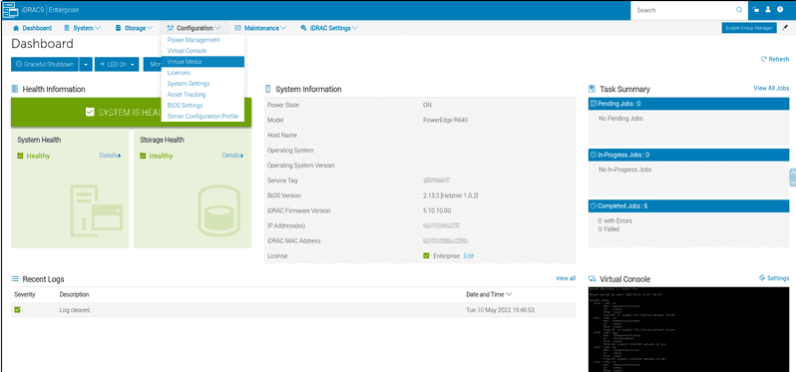Click the Severity column header
This screenshot has height=372, width=796.
(x=24, y=294)
